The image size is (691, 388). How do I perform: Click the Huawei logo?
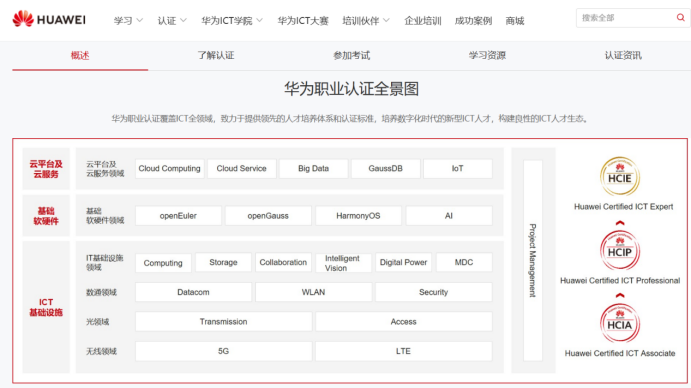coord(49,19)
